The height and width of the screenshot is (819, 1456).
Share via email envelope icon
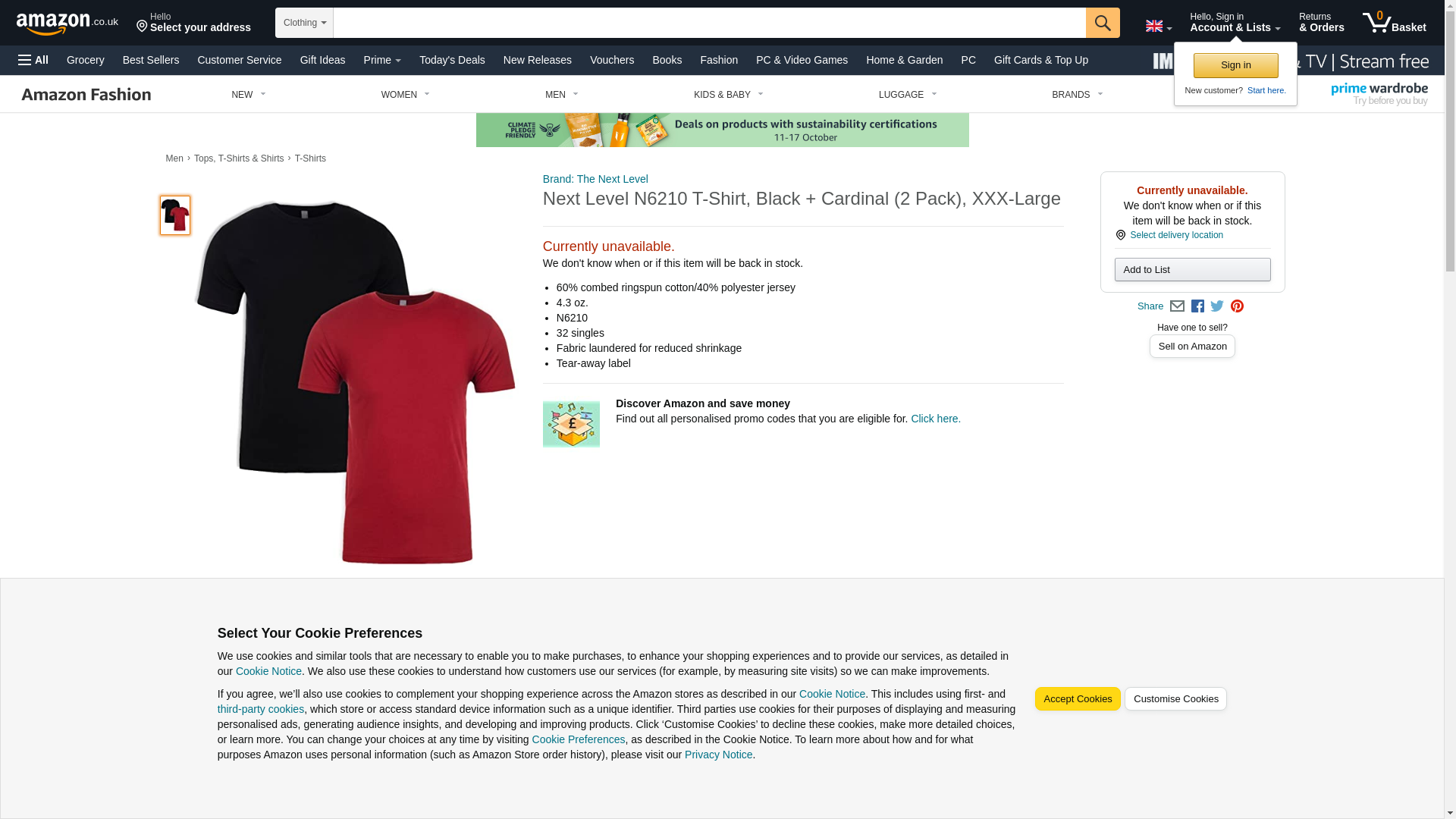tap(1177, 306)
